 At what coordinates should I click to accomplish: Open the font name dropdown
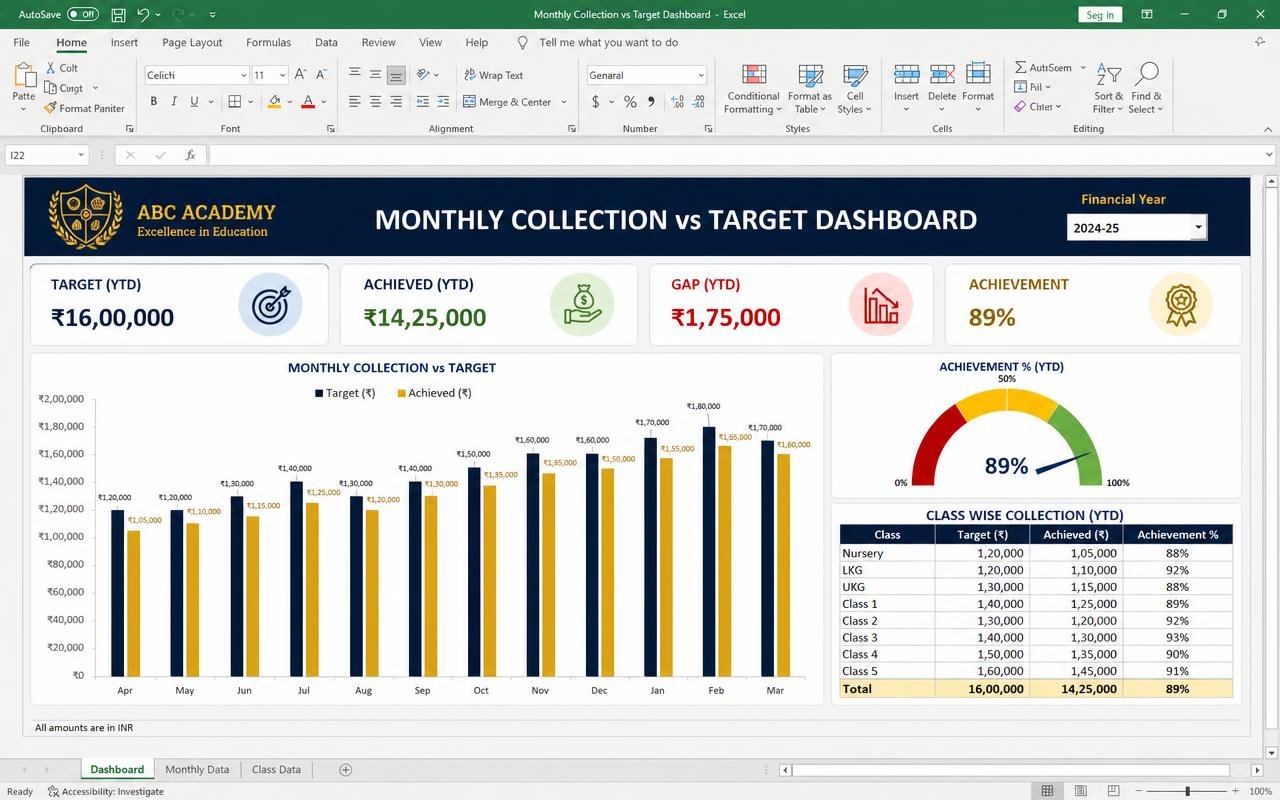click(x=243, y=75)
